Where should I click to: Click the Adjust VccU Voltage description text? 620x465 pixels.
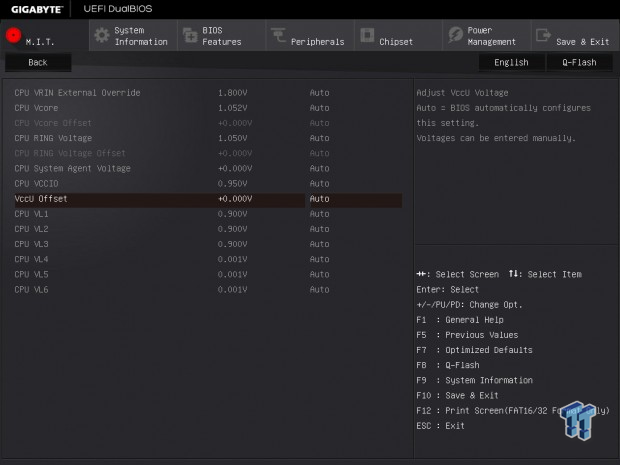pos(462,93)
